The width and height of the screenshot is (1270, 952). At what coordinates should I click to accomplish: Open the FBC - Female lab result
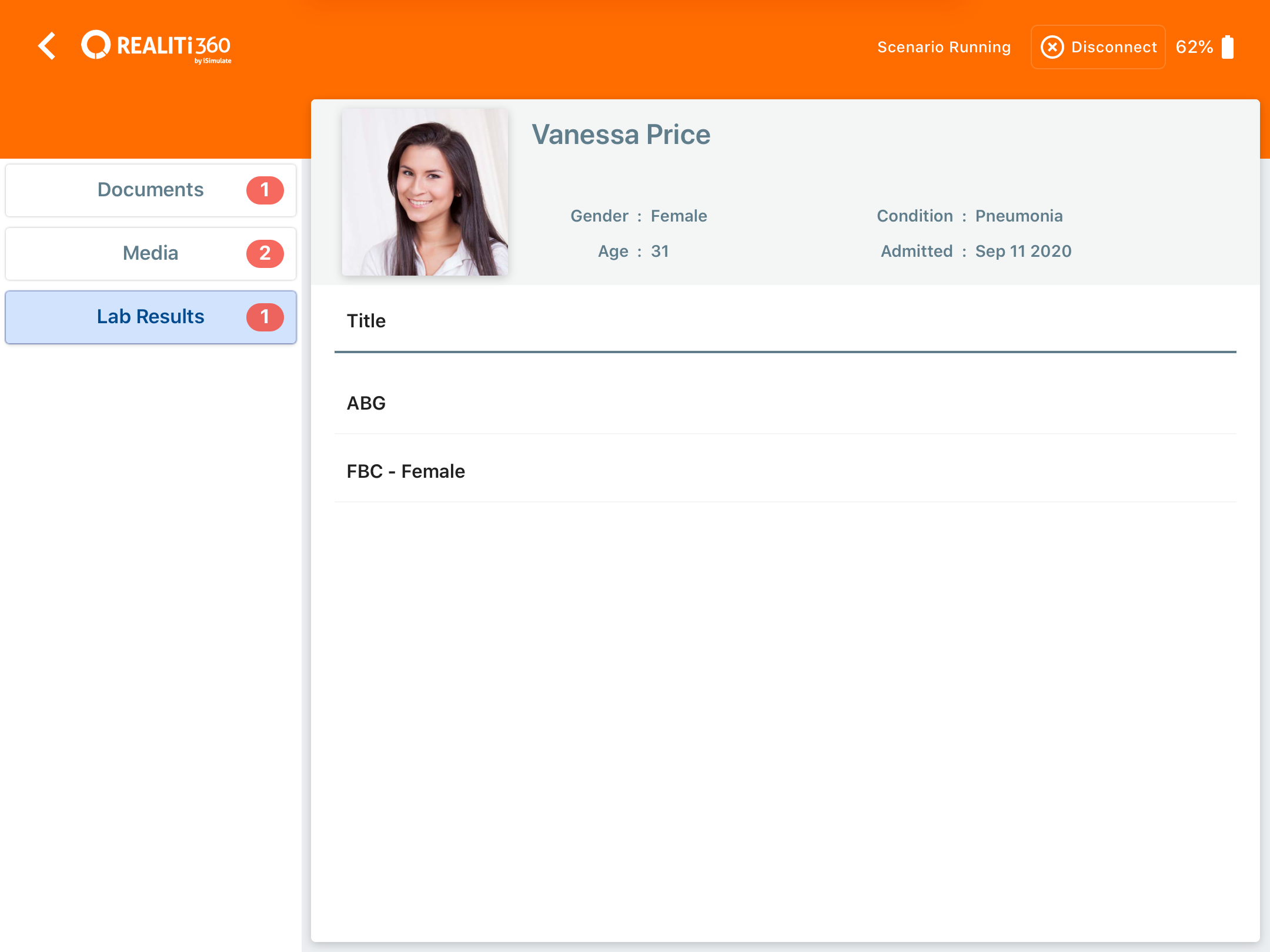tap(406, 471)
